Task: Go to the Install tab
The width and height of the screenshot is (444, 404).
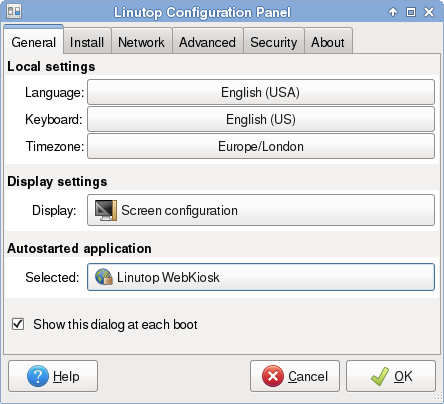Action: coord(87,42)
